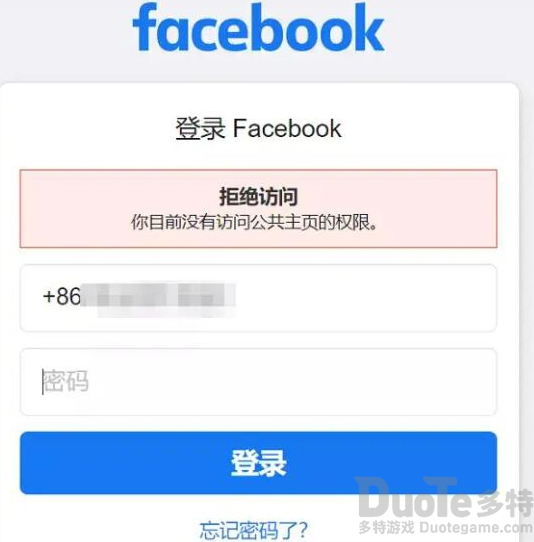Open the 忘记密码了? forgot password link

254,530
